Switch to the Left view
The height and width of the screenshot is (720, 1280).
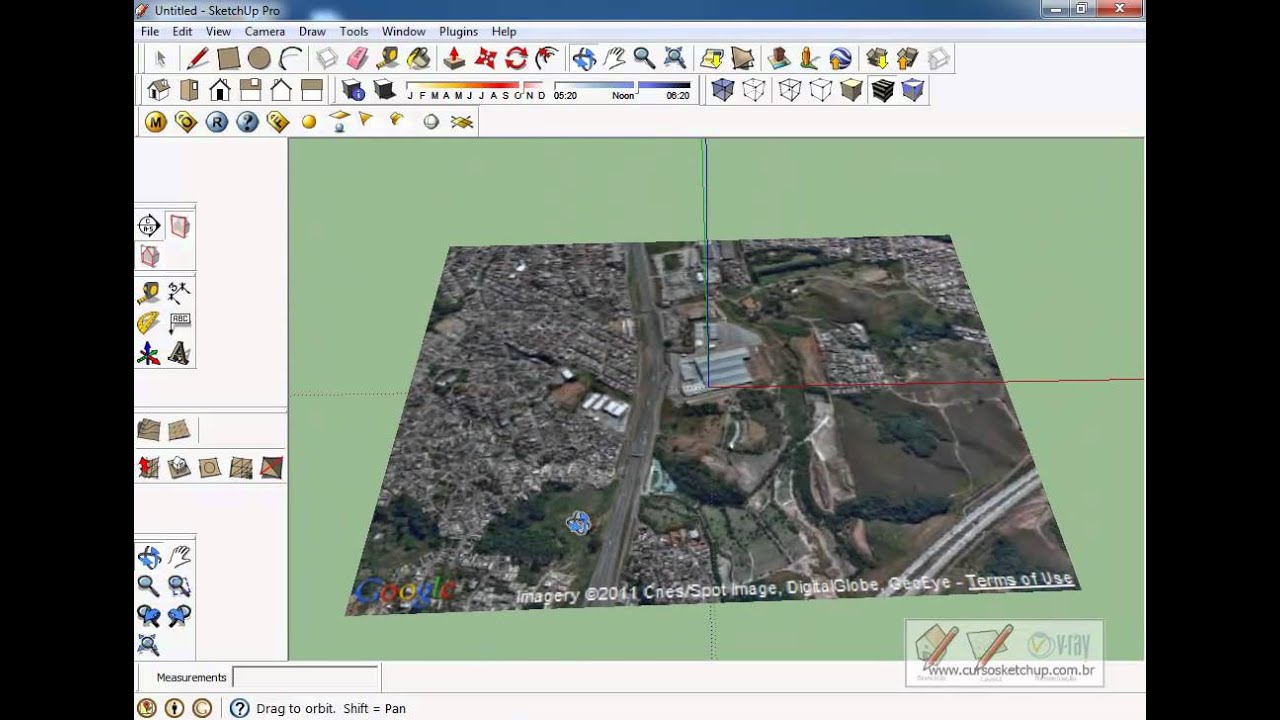312,91
